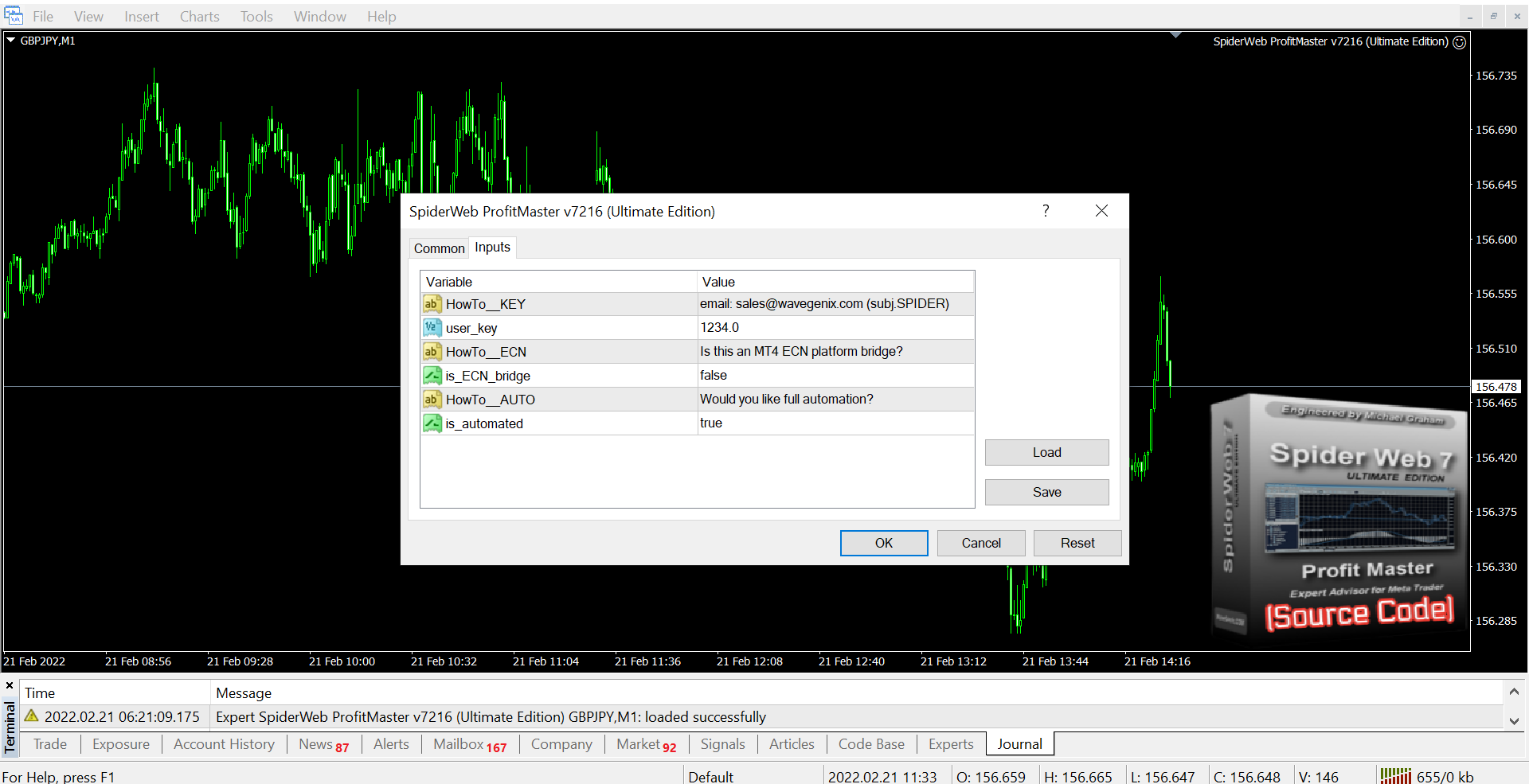Close the Terminal panel
The height and width of the screenshot is (784, 1529).
coord(10,685)
